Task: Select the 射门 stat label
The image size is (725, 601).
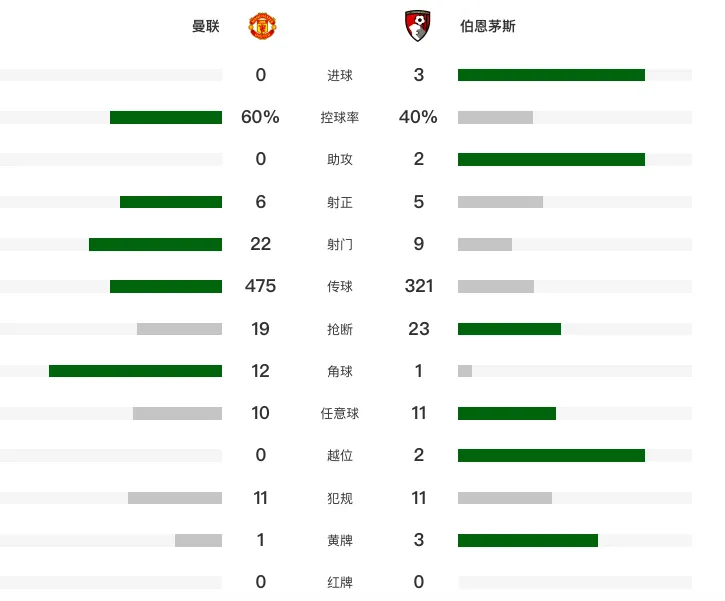Action: (x=340, y=244)
